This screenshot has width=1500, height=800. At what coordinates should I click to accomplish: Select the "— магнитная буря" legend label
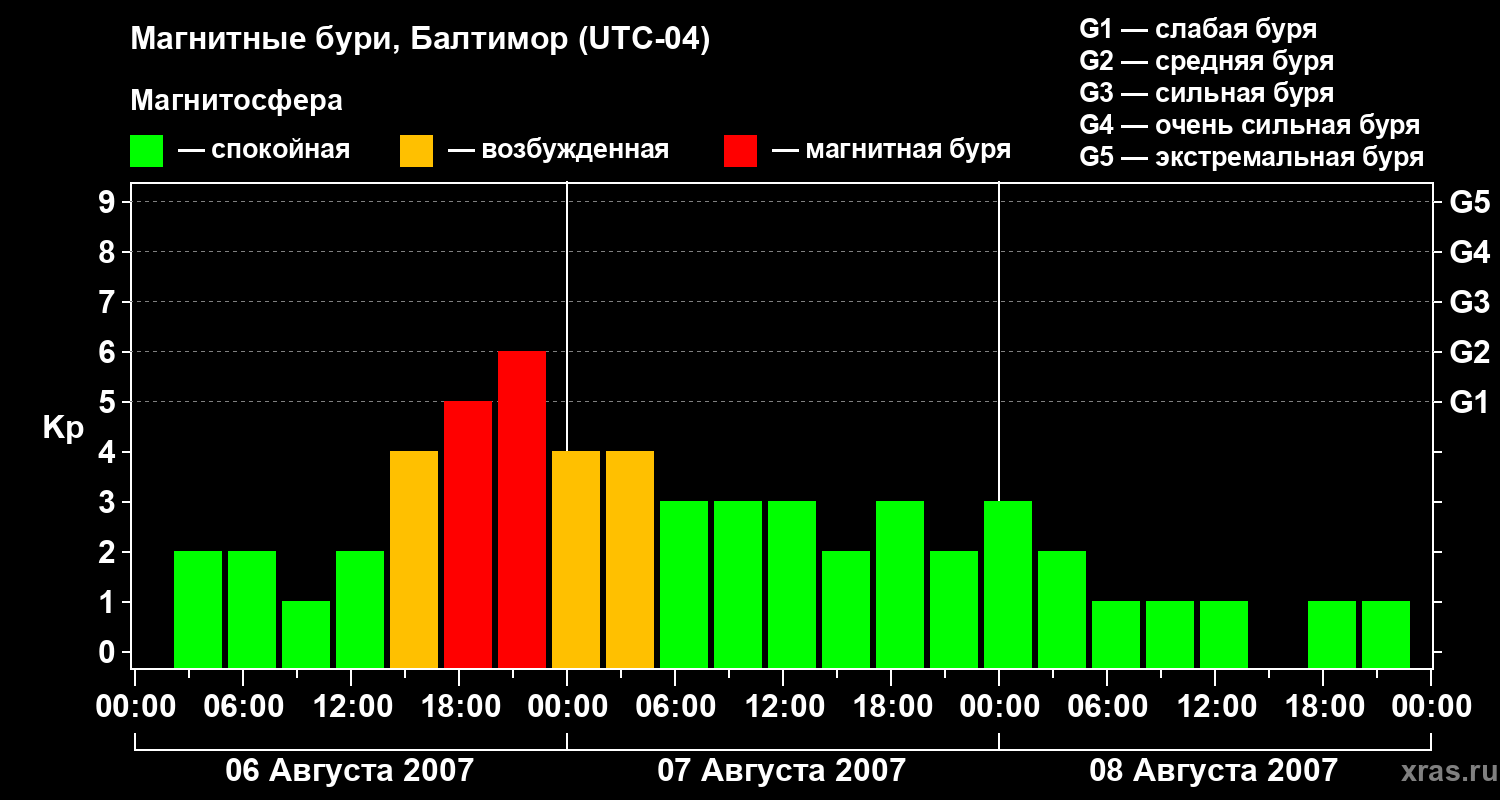[x=891, y=150]
